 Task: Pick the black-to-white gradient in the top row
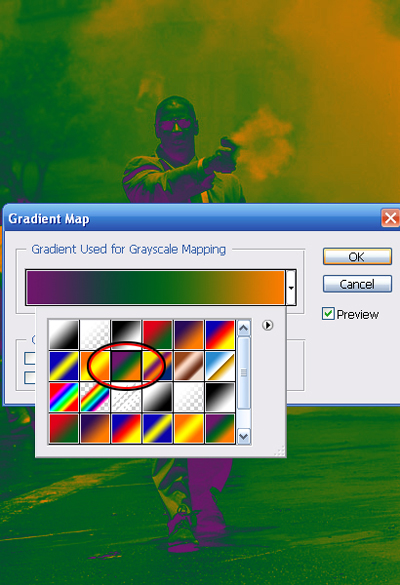(126, 335)
